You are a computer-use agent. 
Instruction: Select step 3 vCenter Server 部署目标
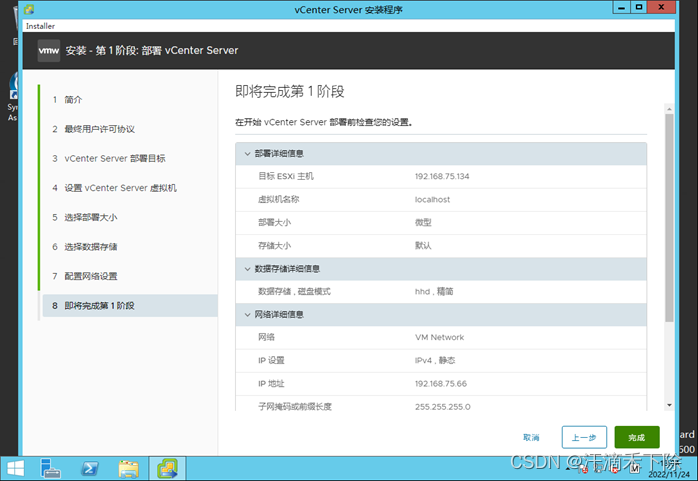click(x=114, y=158)
